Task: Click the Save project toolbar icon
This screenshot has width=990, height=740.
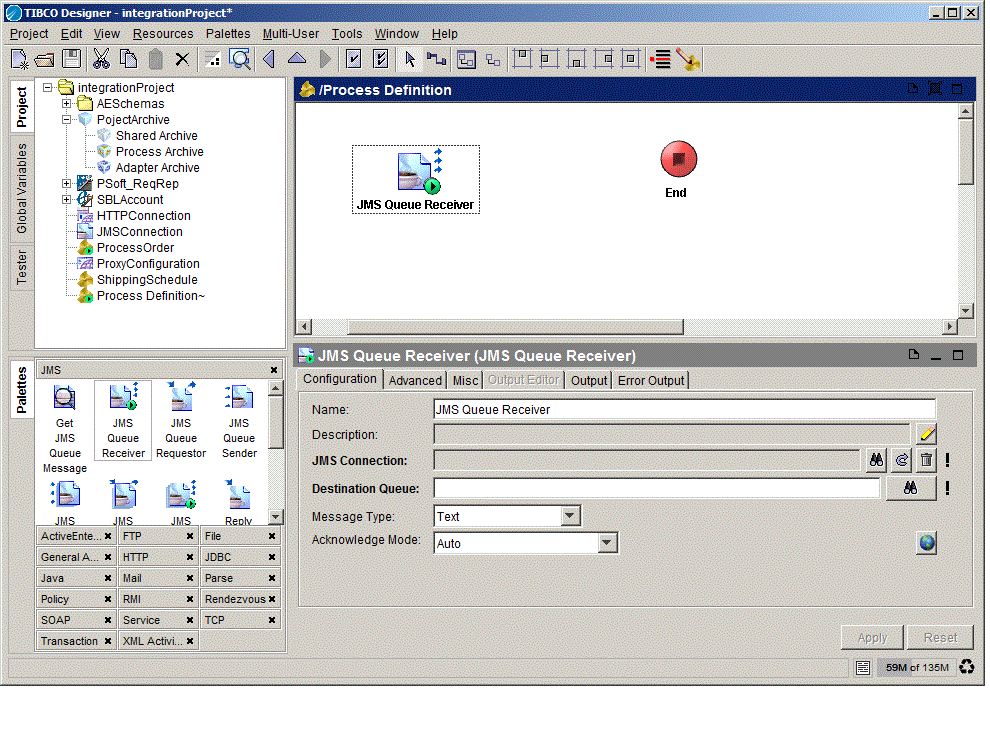Action: pyautogui.click(x=72, y=59)
